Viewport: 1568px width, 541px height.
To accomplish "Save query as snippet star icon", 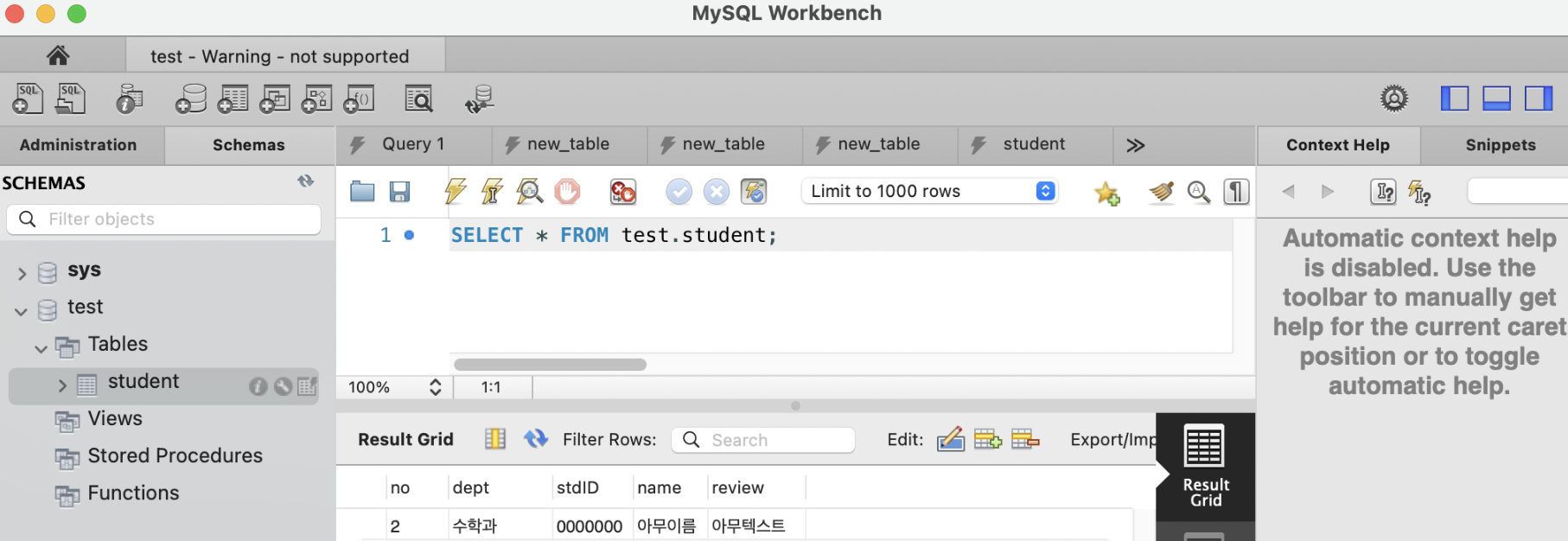I will (1106, 192).
